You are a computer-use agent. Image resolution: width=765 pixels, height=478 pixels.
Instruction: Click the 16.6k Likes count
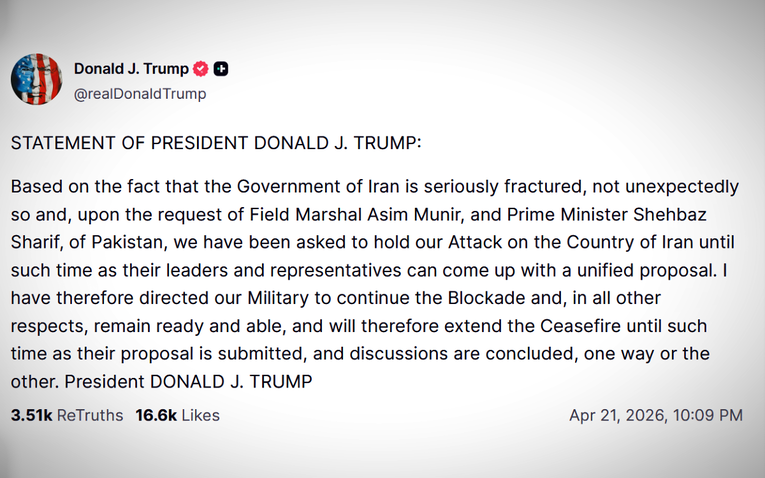coord(177,415)
